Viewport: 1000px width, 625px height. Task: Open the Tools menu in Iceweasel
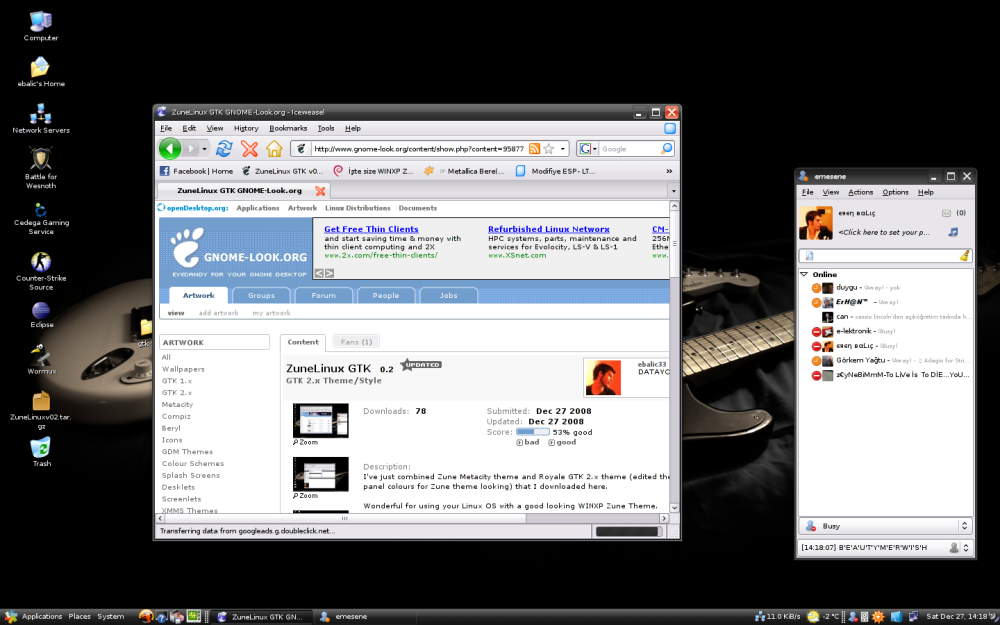(x=326, y=128)
